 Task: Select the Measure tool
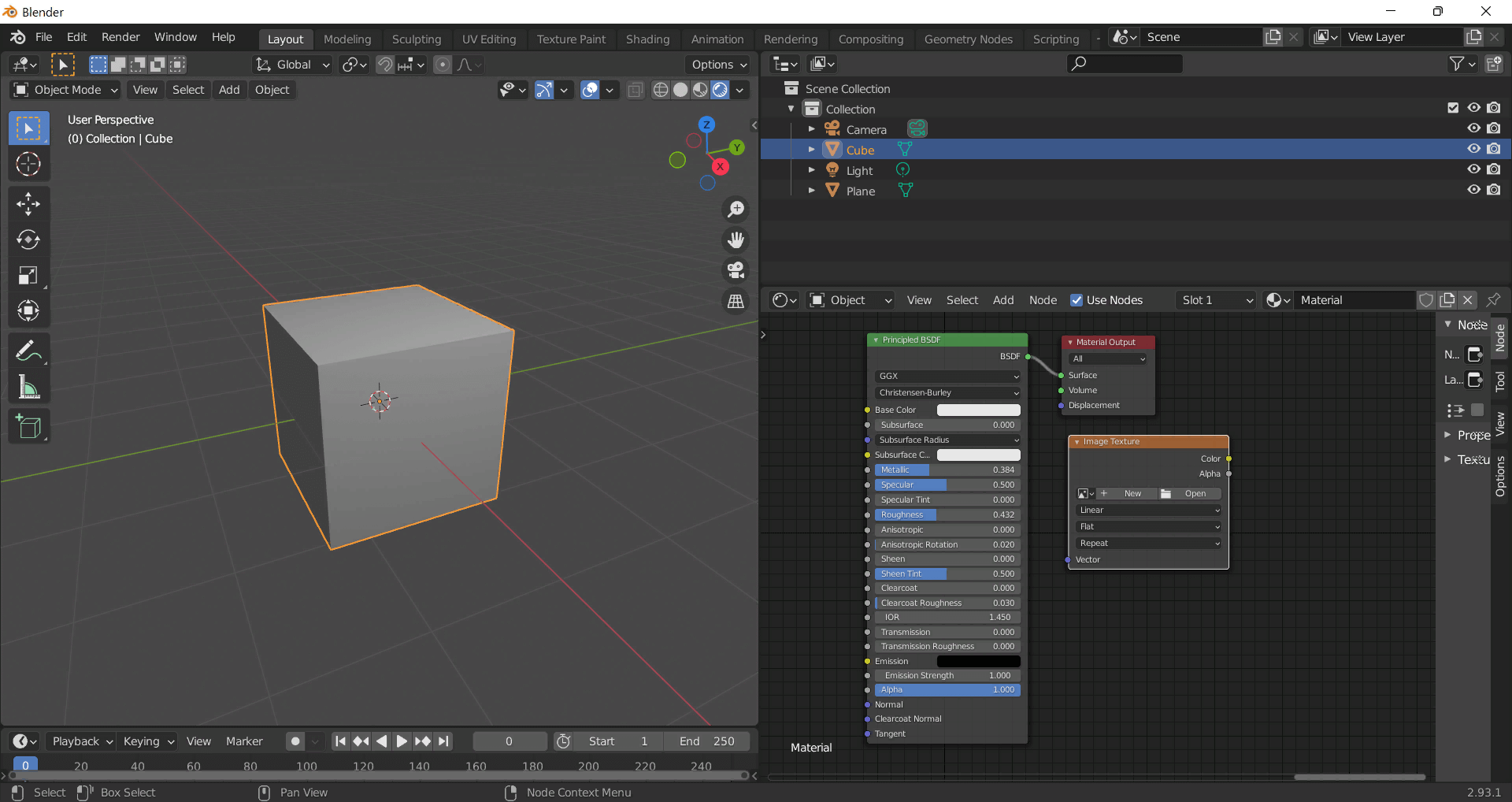(x=28, y=387)
